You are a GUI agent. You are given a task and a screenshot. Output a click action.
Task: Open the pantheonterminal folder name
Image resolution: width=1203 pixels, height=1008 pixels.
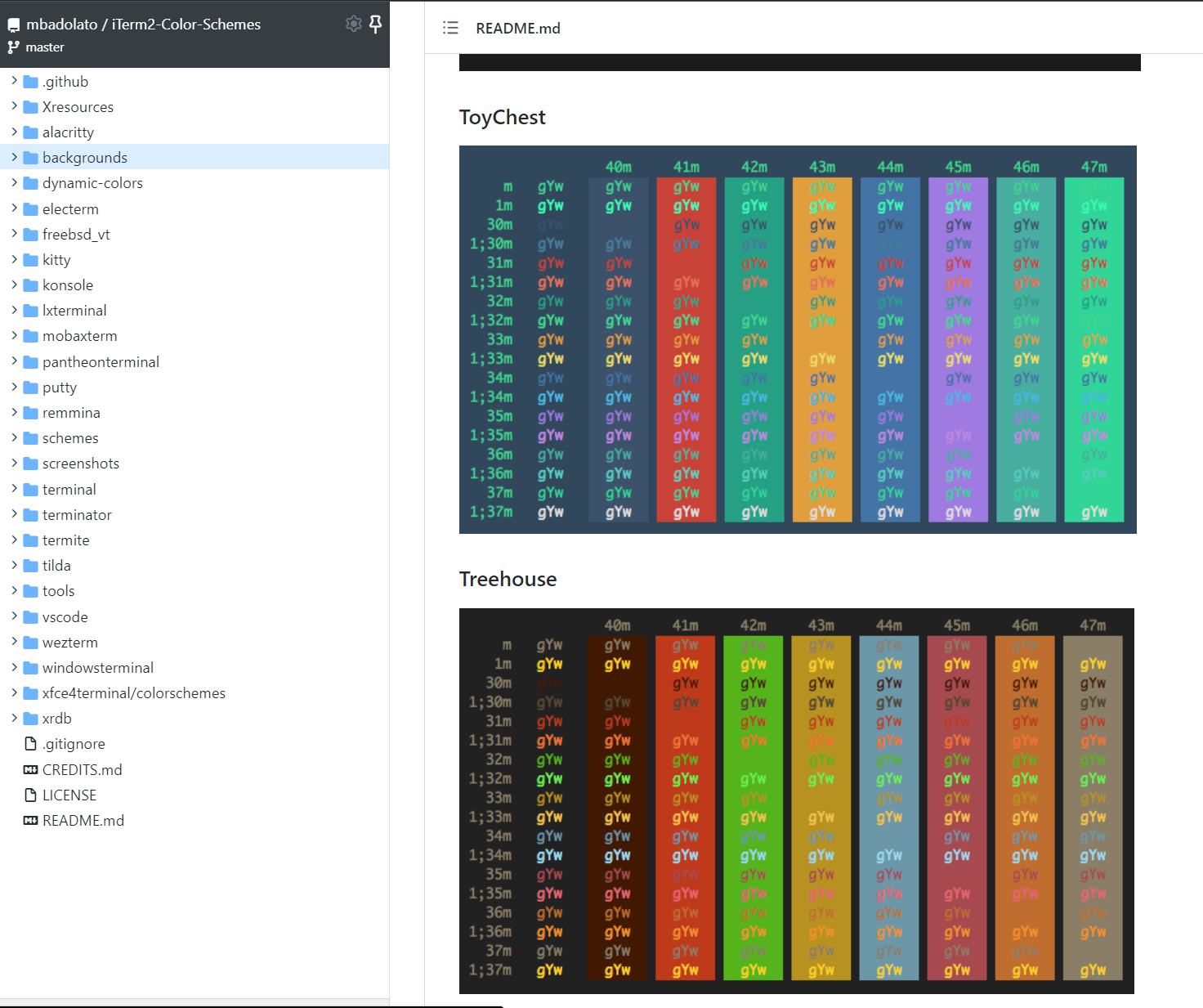[101, 362]
